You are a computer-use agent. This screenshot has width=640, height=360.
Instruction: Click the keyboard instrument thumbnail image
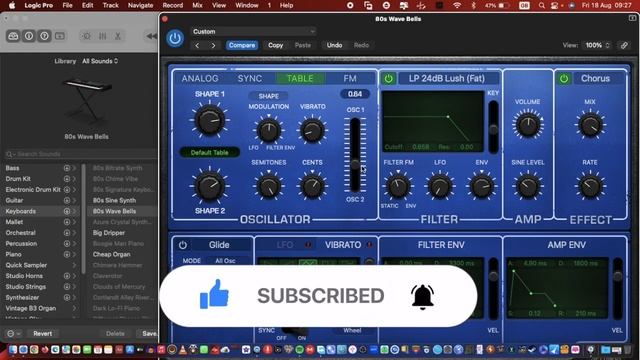coord(87,100)
